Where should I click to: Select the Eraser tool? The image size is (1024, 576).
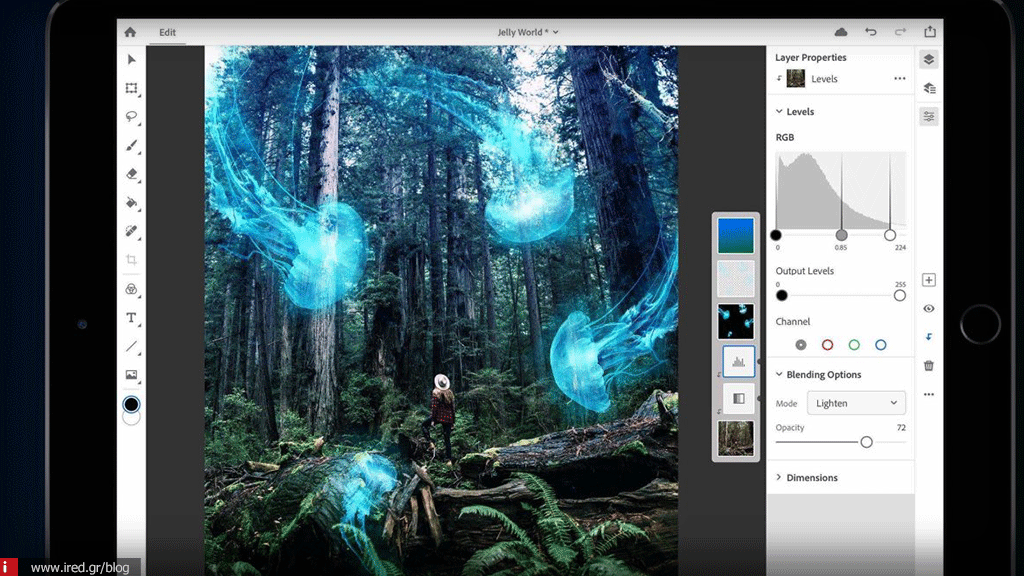click(131, 174)
